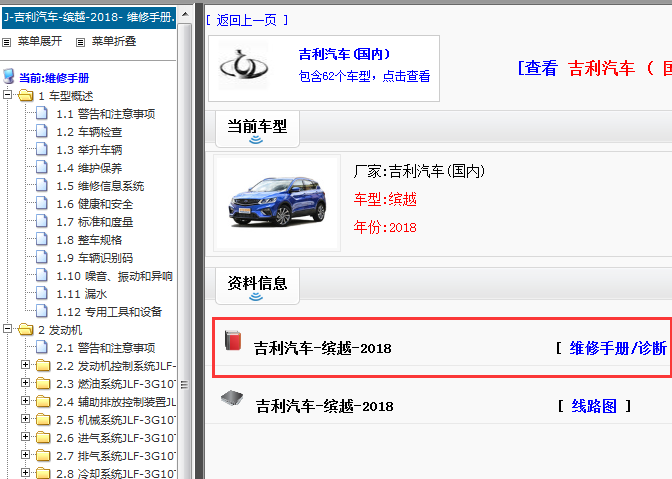Click the page icon next to 1.10 噪音、振动和异响
672x479 pixels.
click(x=42, y=275)
